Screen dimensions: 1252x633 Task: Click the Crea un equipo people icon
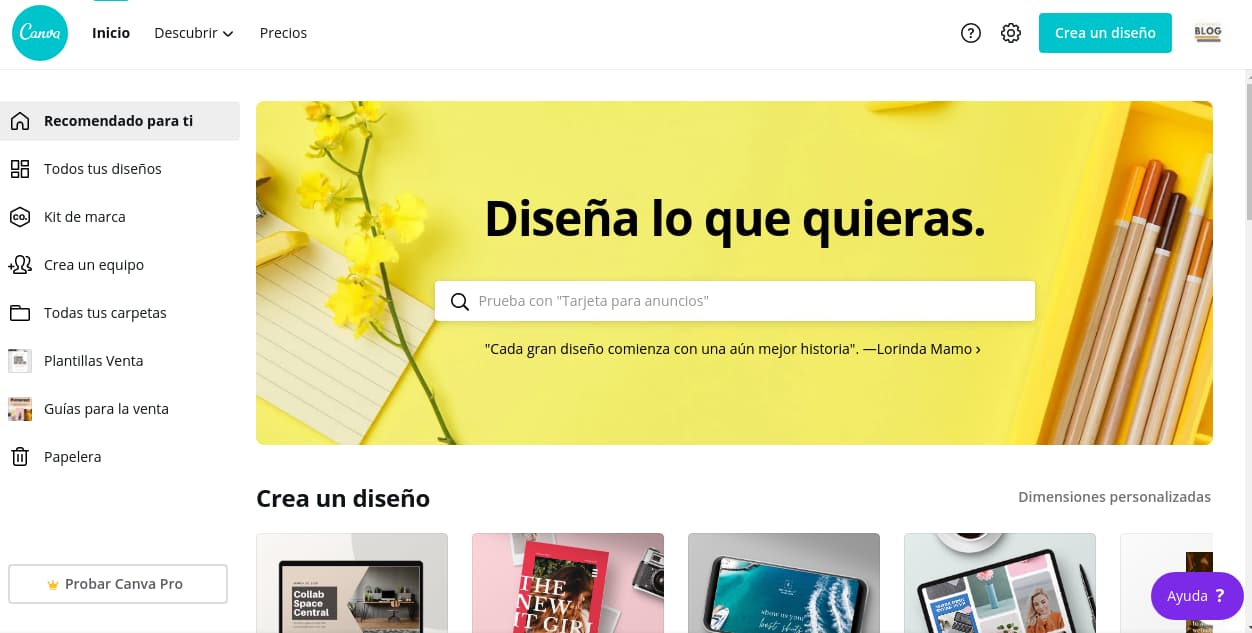click(20, 265)
